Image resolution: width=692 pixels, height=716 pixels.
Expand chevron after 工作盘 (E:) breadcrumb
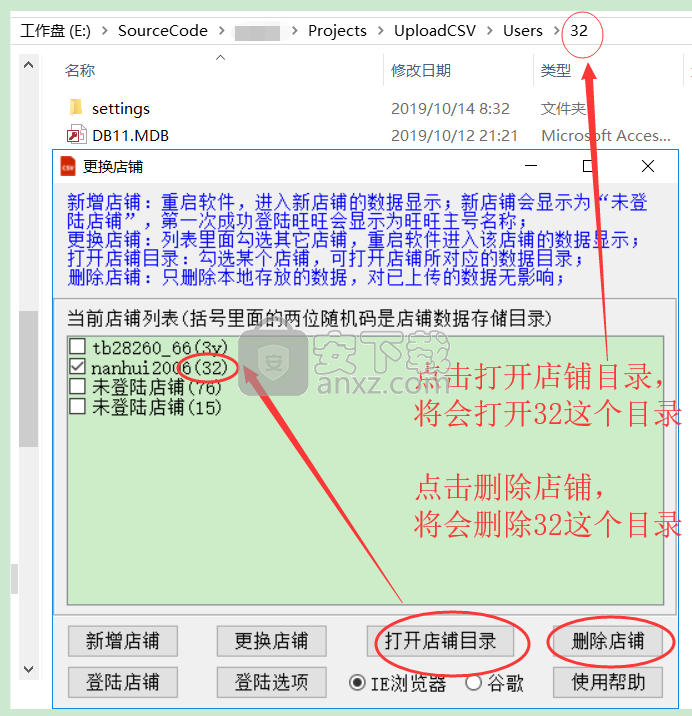(x=105, y=31)
